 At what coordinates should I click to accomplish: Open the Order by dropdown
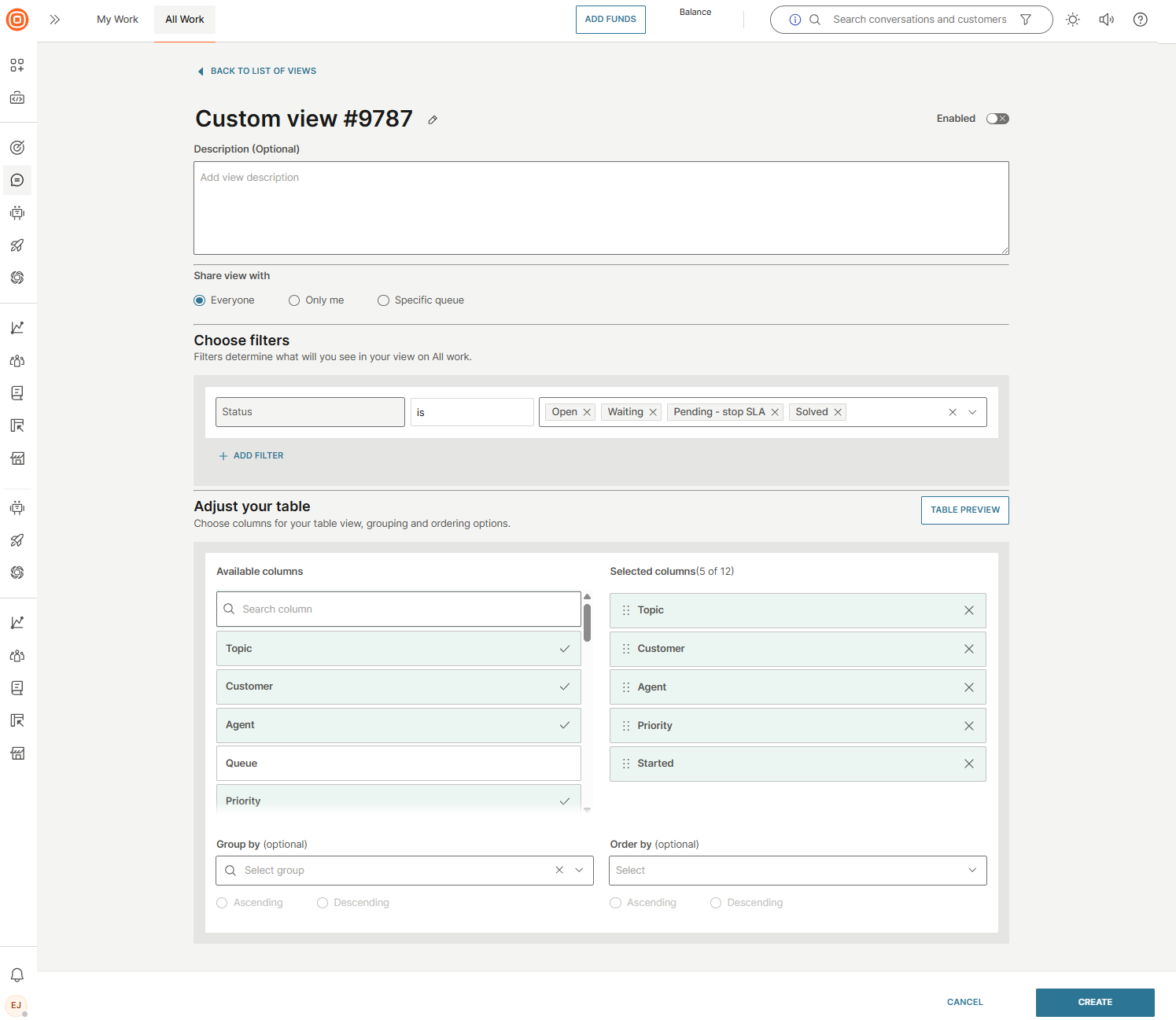click(x=797, y=871)
